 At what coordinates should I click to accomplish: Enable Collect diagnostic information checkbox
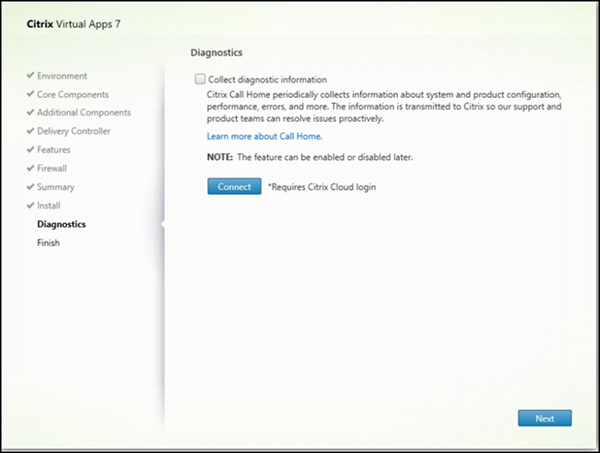[201, 79]
